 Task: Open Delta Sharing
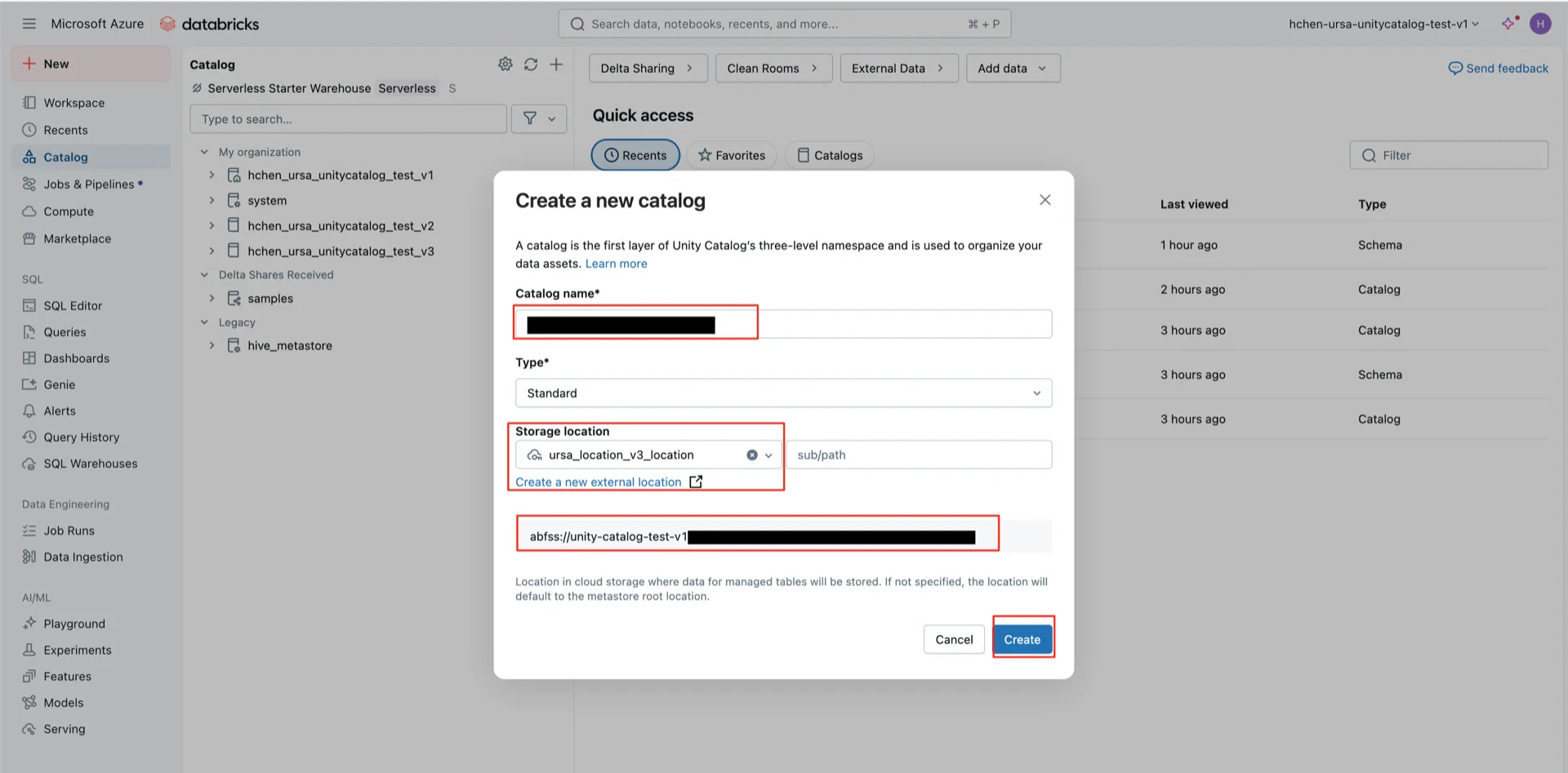648,69
